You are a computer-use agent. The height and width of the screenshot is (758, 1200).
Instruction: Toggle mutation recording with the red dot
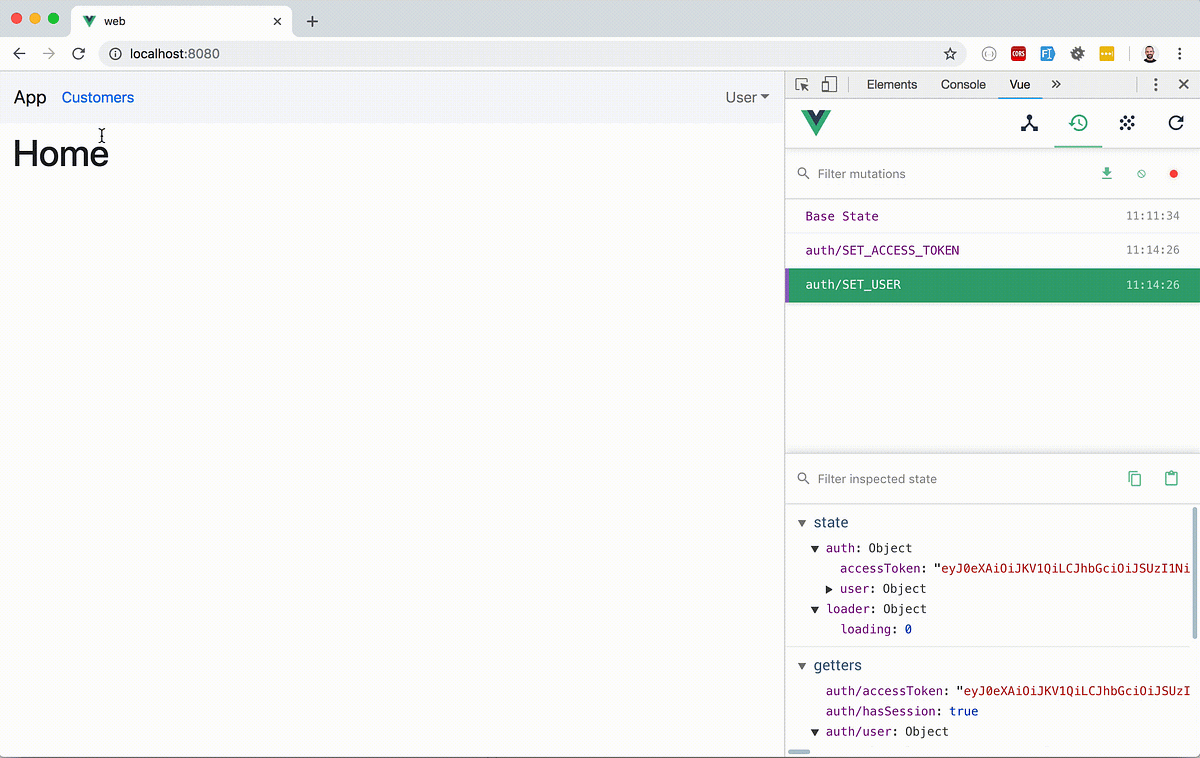(x=1173, y=173)
